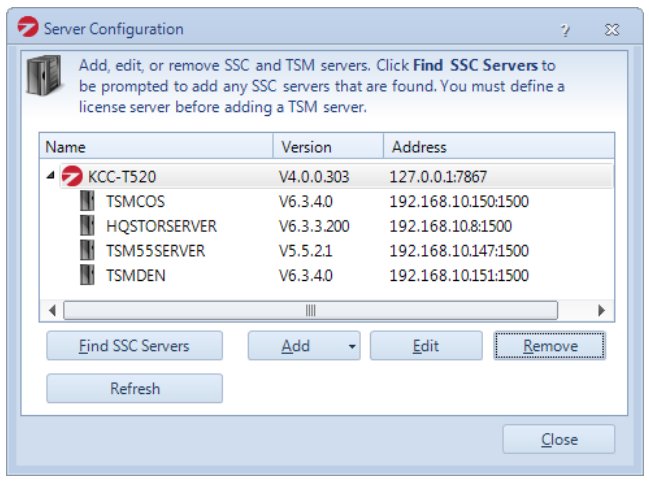
Task: Click the Remove button
Action: click(x=550, y=346)
